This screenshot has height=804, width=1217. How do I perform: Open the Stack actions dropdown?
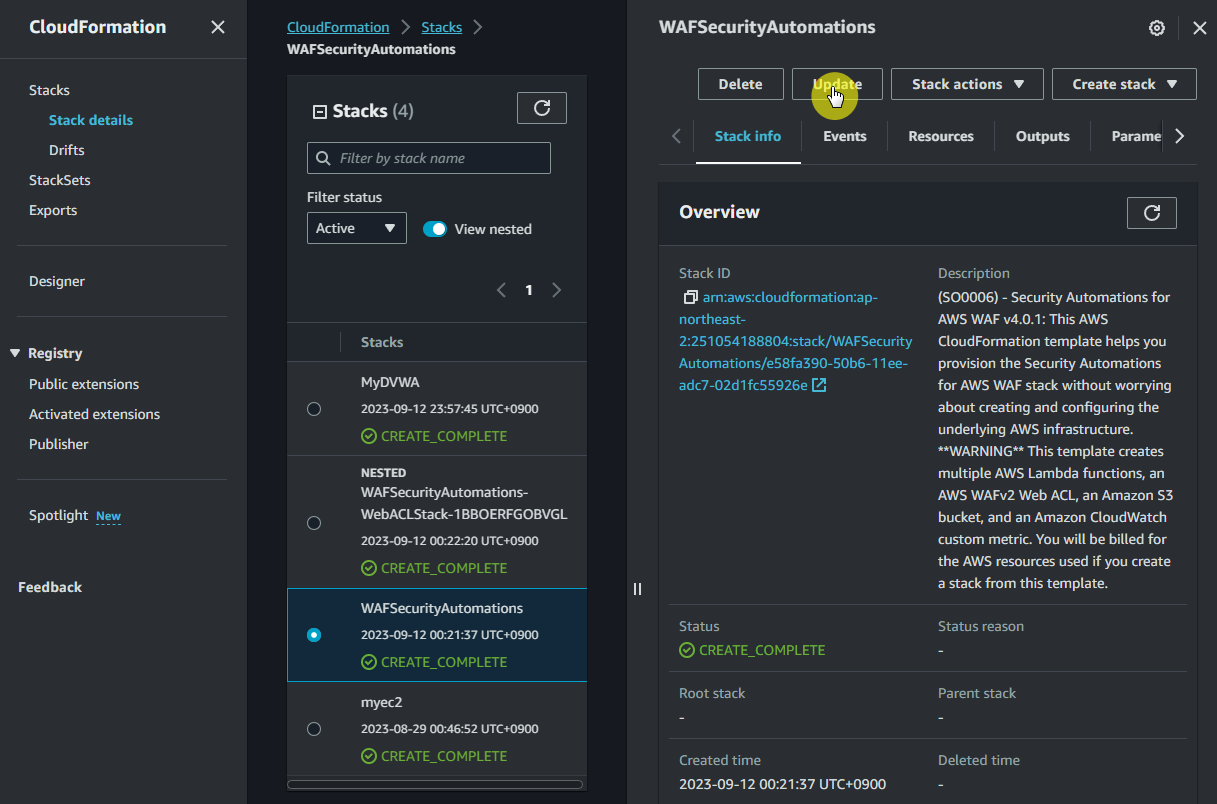click(x=967, y=84)
